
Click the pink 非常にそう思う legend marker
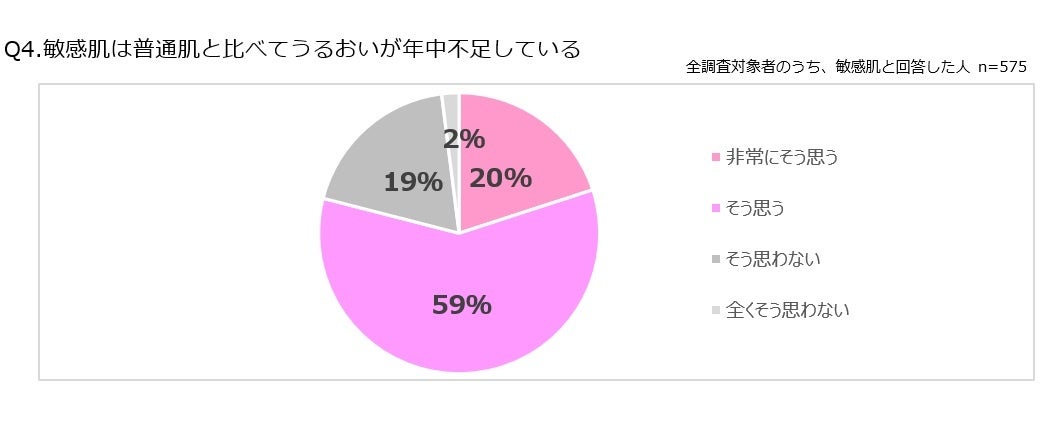click(715, 158)
